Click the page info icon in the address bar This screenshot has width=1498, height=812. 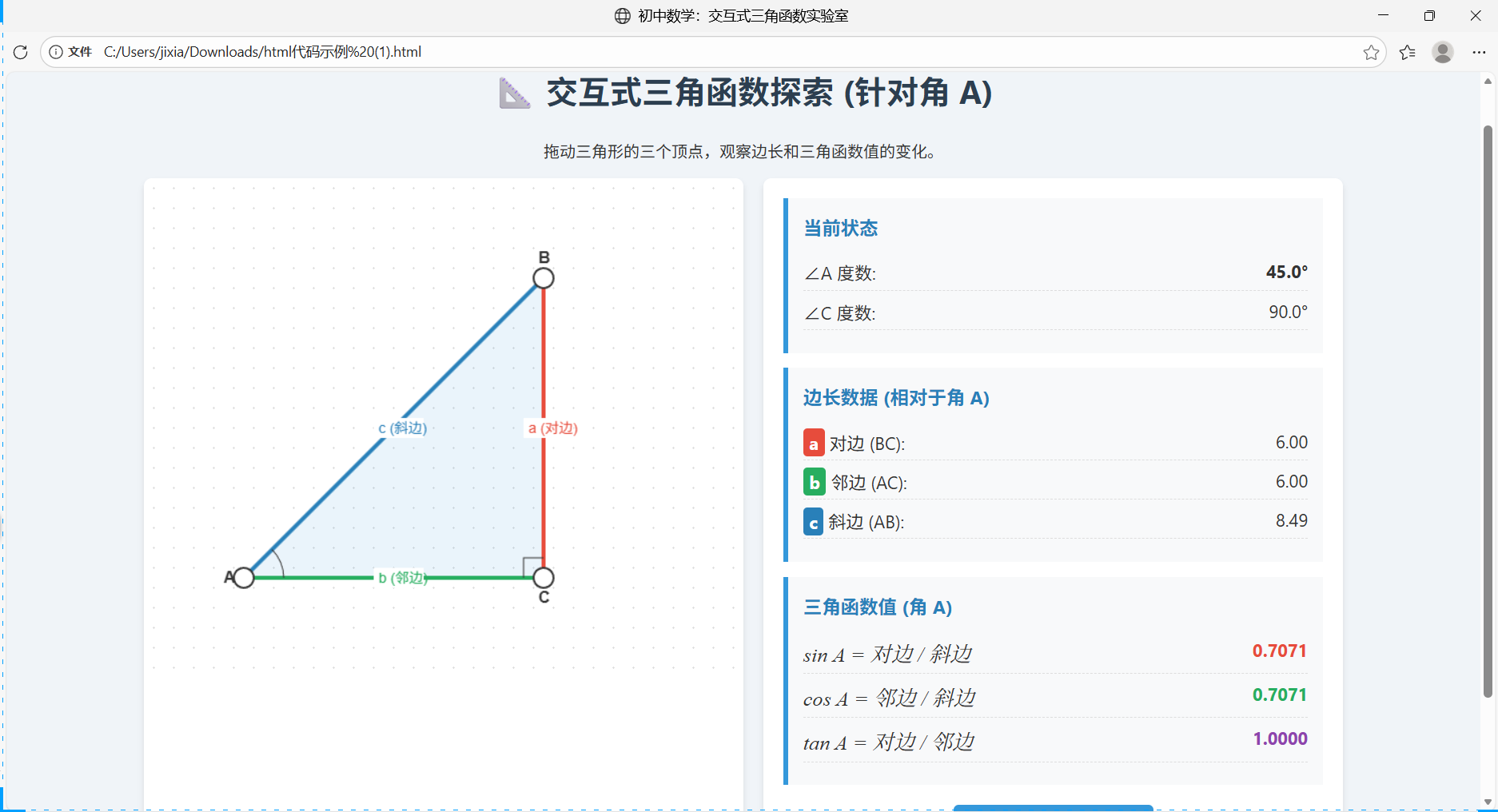[x=54, y=52]
